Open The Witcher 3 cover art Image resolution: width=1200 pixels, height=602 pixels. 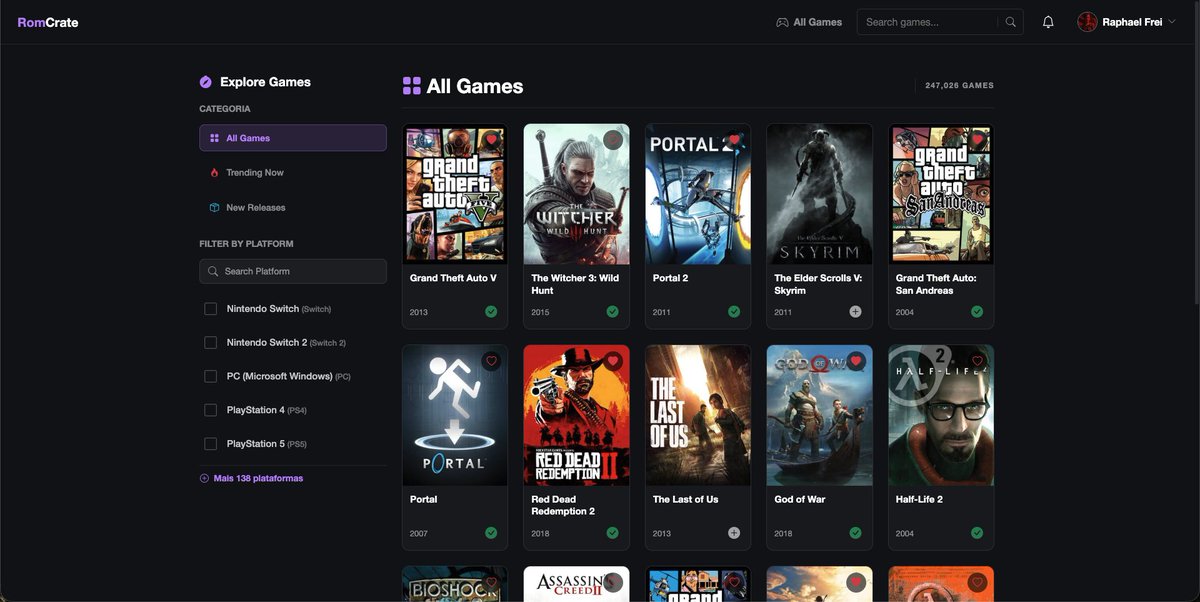(576, 194)
